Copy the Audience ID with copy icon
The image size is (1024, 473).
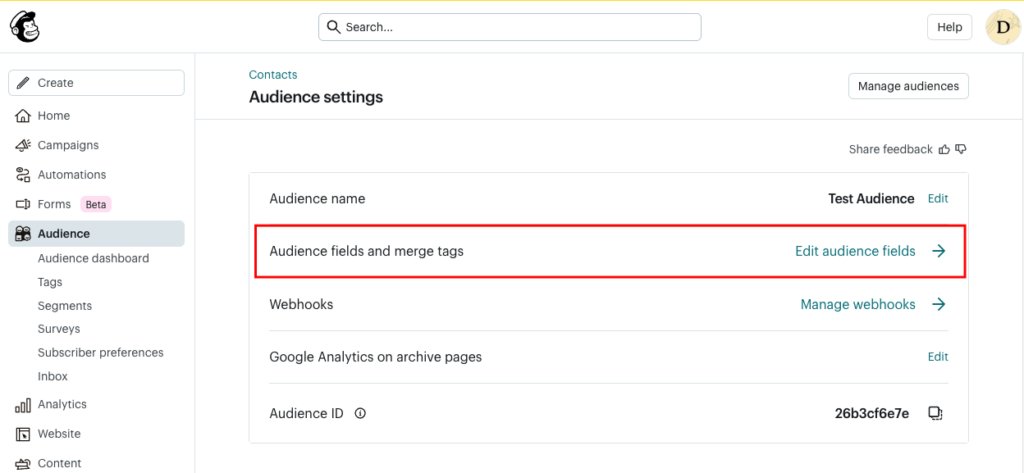(935, 413)
